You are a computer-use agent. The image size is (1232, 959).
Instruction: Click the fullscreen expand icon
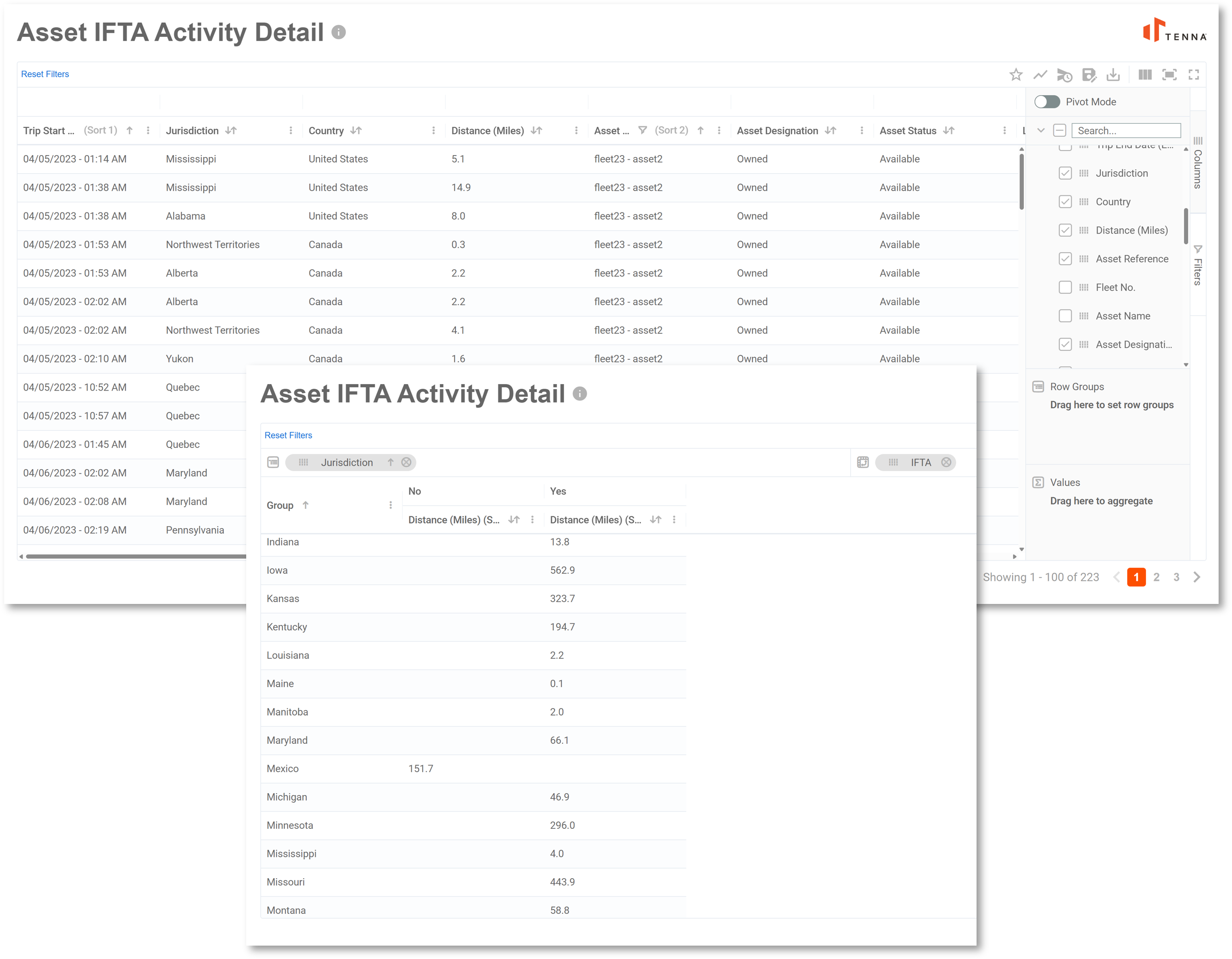pyautogui.click(x=1194, y=74)
